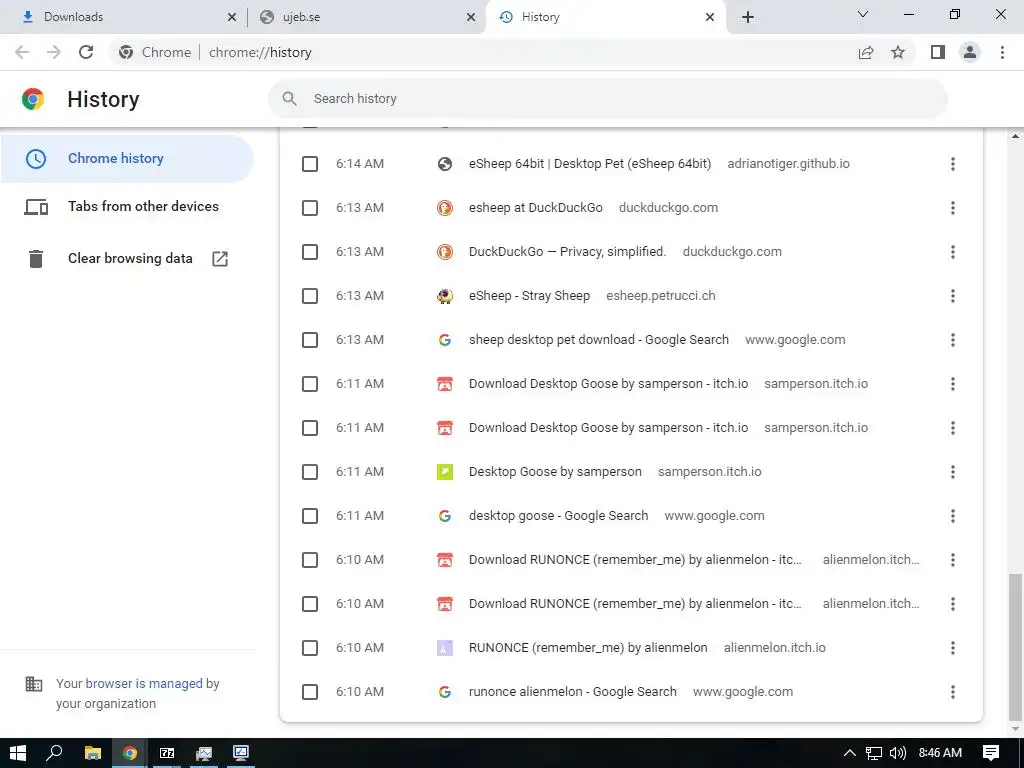Open taskbar search magnifier
1024x768 pixels.
click(x=55, y=753)
